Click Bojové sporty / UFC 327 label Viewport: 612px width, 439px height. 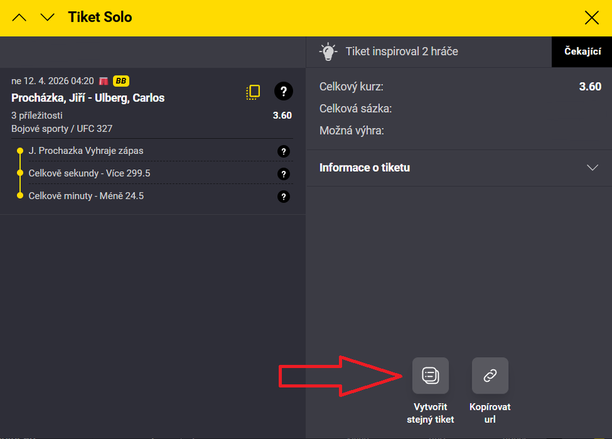(x=60, y=129)
